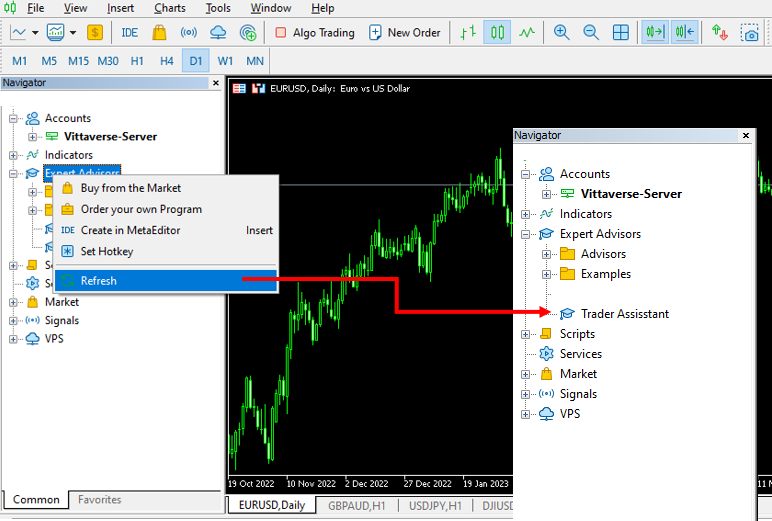Image resolution: width=772 pixels, height=521 pixels.
Task: Switch to bar chart view
Action: tap(468, 33)
